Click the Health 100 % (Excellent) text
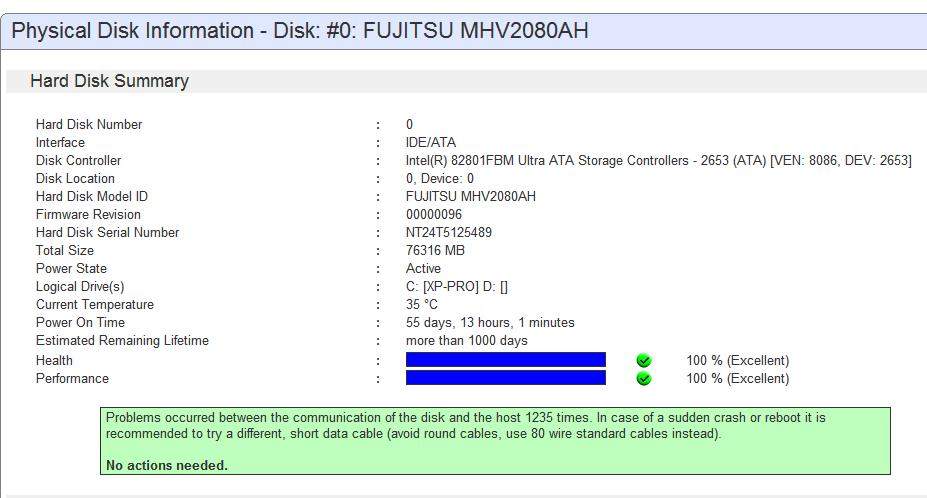The height and width of the screenshot is (498, 927). click(738, 360)
